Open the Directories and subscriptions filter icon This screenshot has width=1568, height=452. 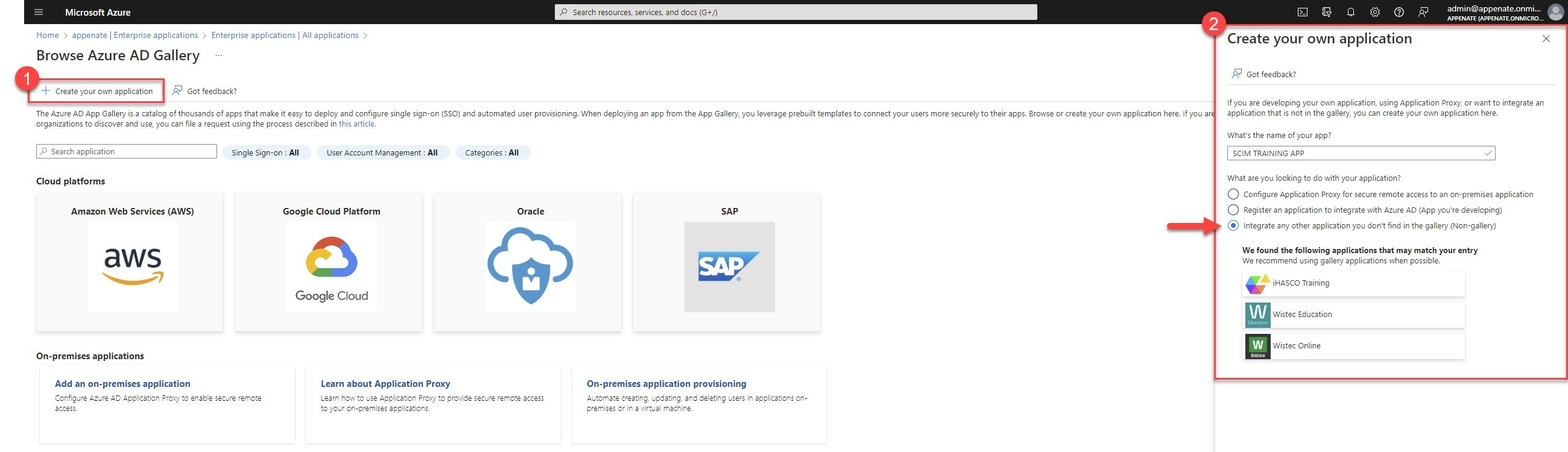[x=1327, y=12]
